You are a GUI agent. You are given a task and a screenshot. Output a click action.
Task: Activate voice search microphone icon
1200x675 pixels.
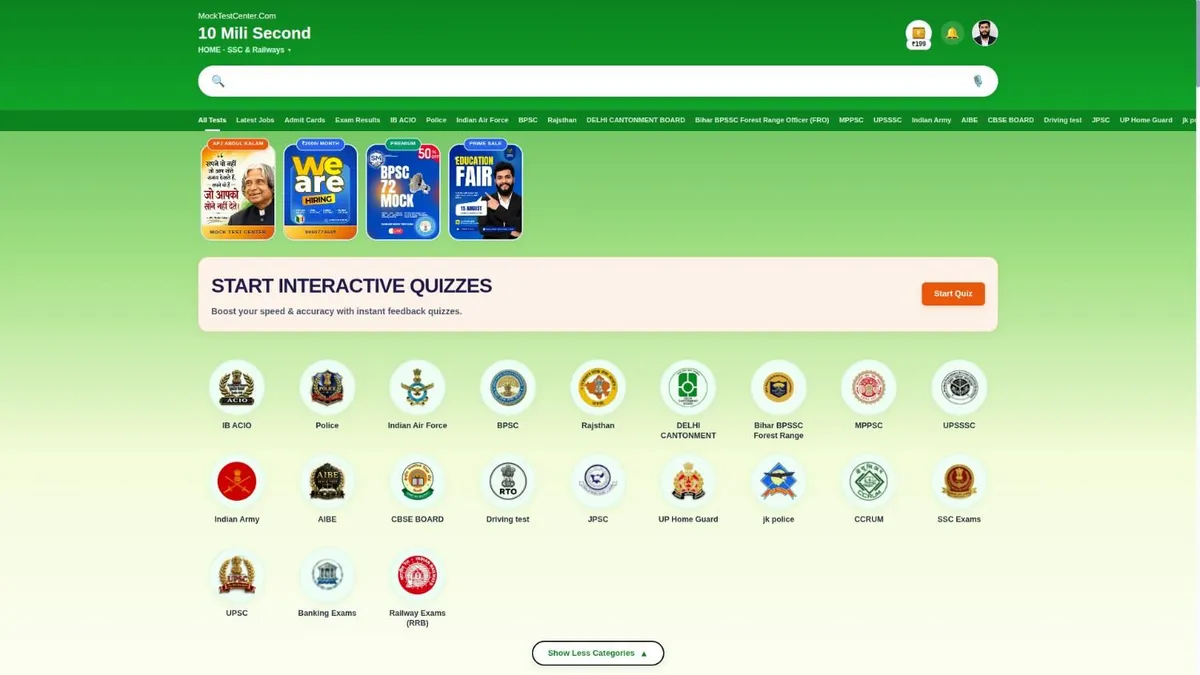[978, 81]
